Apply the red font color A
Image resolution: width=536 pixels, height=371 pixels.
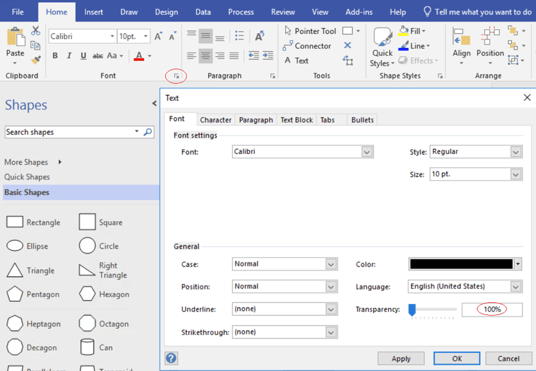[139, 56]
